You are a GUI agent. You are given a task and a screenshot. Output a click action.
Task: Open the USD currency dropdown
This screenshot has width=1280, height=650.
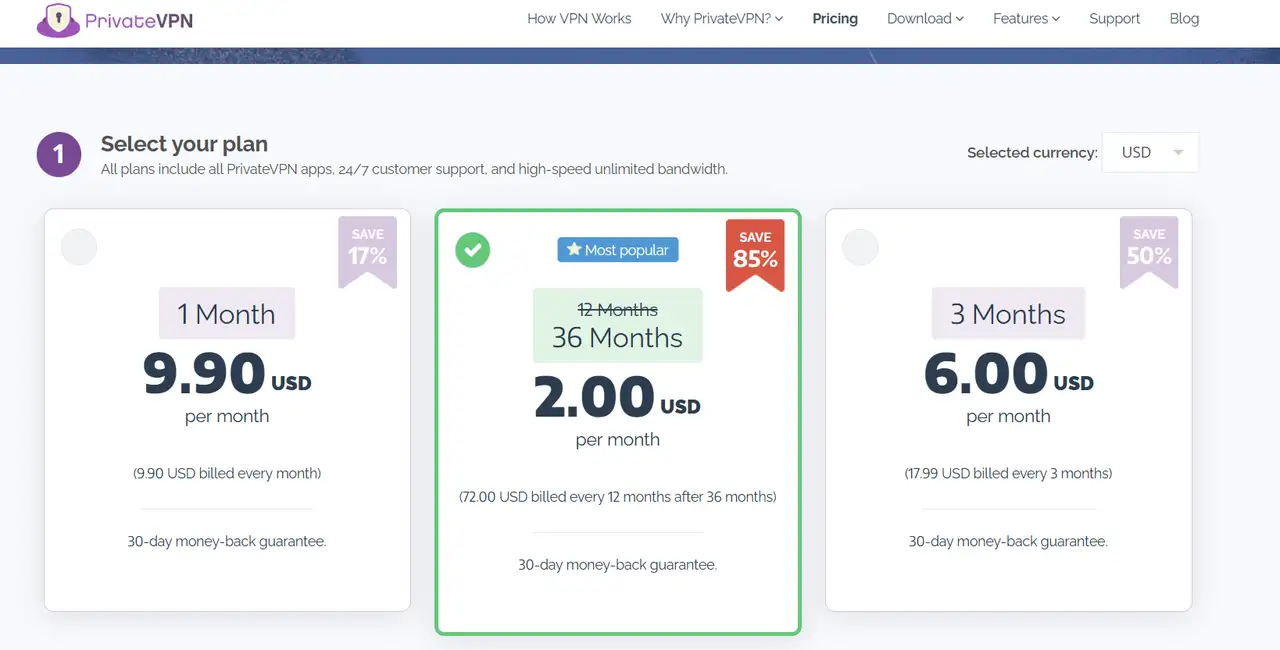[x=1150, y=153]
